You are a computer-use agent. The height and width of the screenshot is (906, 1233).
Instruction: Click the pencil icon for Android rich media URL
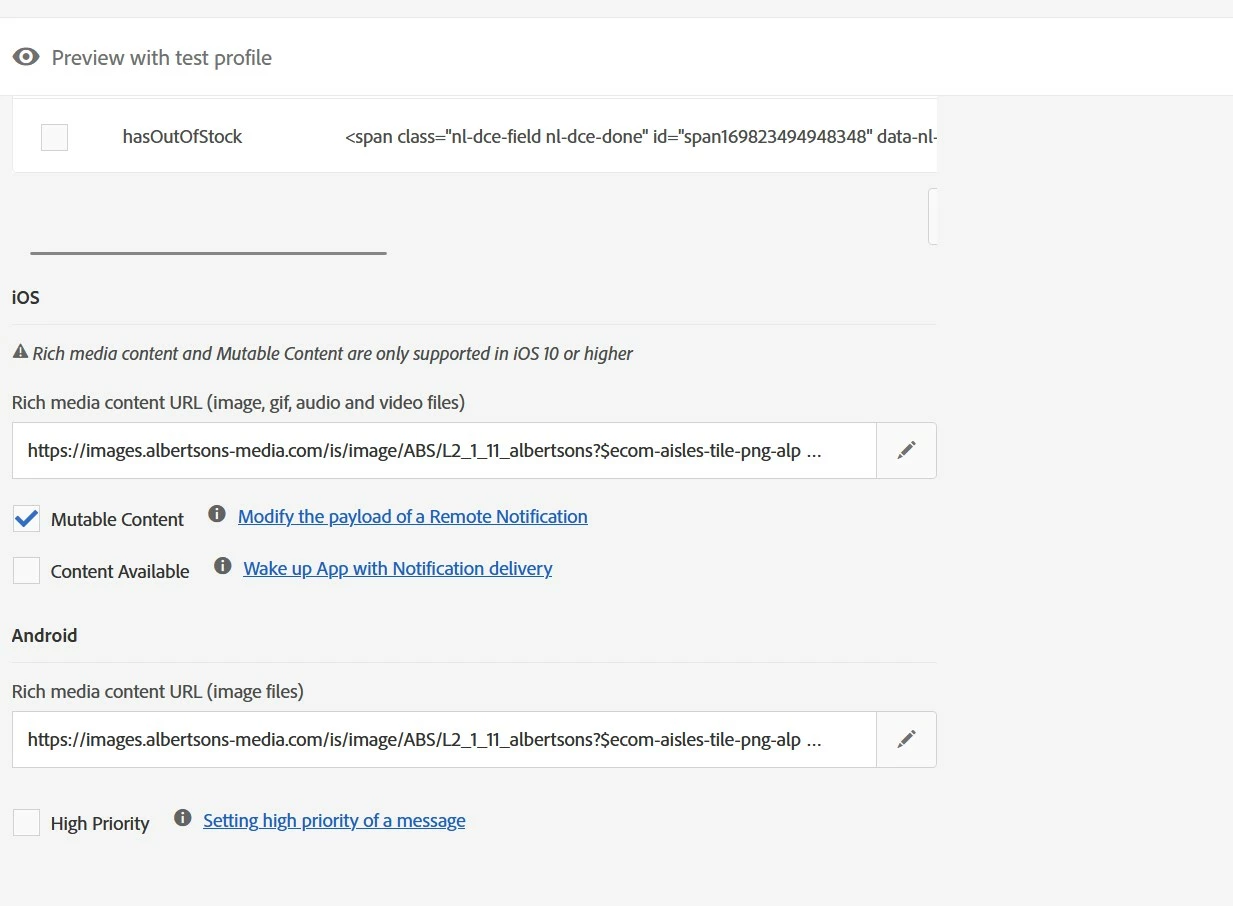[906, 739]
